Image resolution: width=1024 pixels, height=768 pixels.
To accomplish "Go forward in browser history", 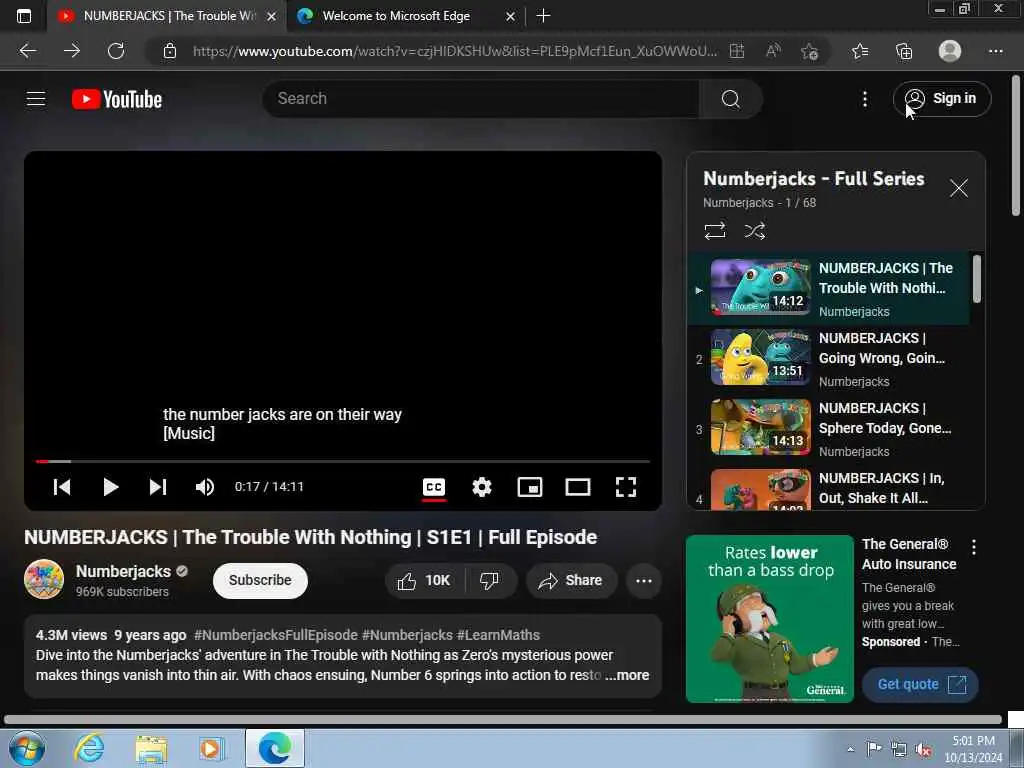I will (72, 51).
